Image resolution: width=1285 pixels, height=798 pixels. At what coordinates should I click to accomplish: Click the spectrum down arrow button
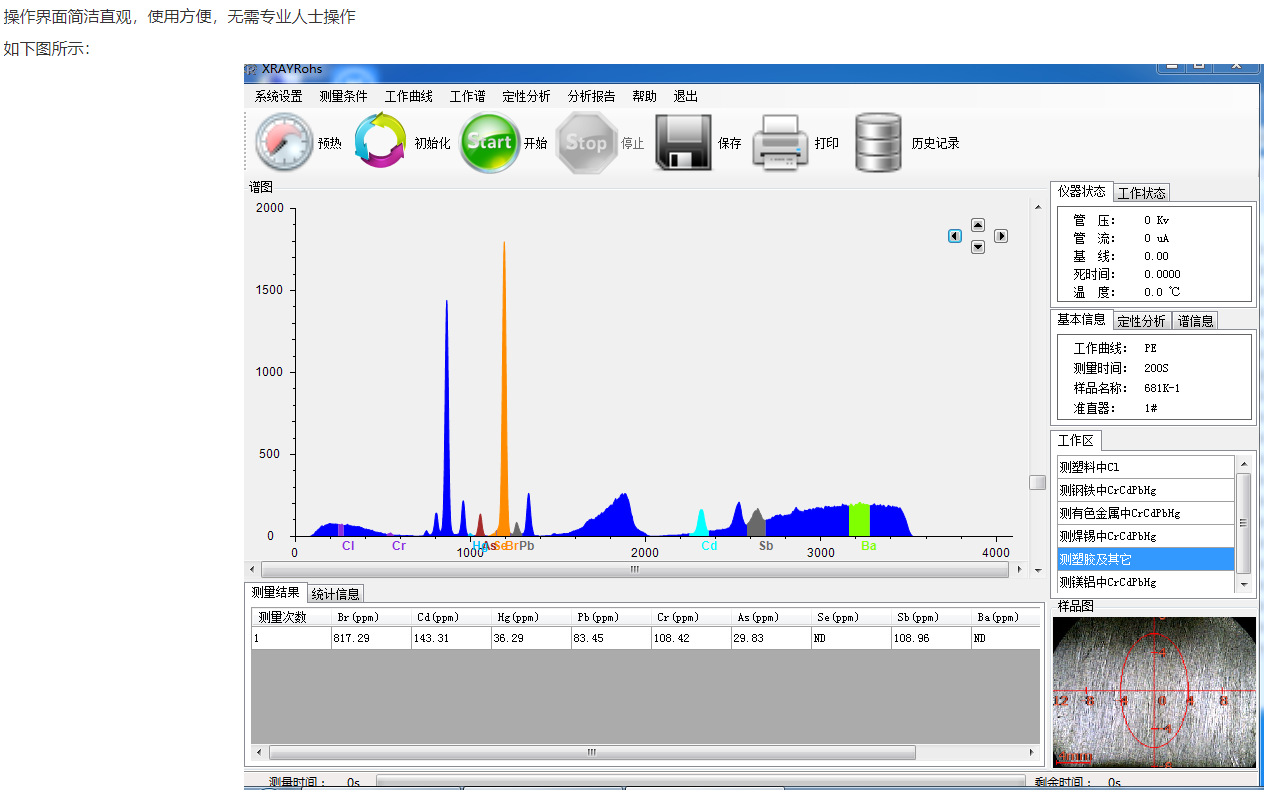pyautogui.click(x=978, y=247)
